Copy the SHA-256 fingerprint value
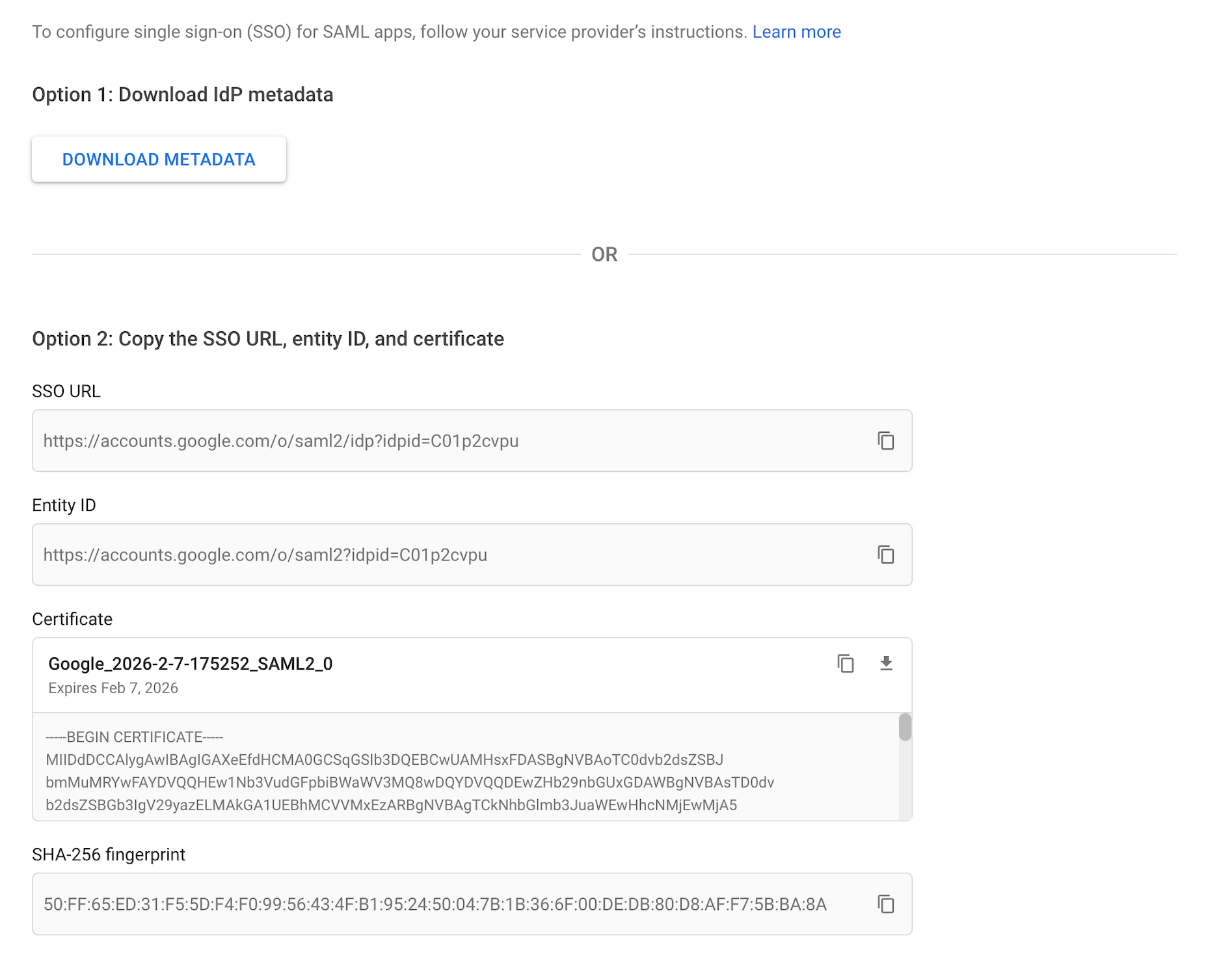This screenshot has width=1232, height=971. click(885, 904)
